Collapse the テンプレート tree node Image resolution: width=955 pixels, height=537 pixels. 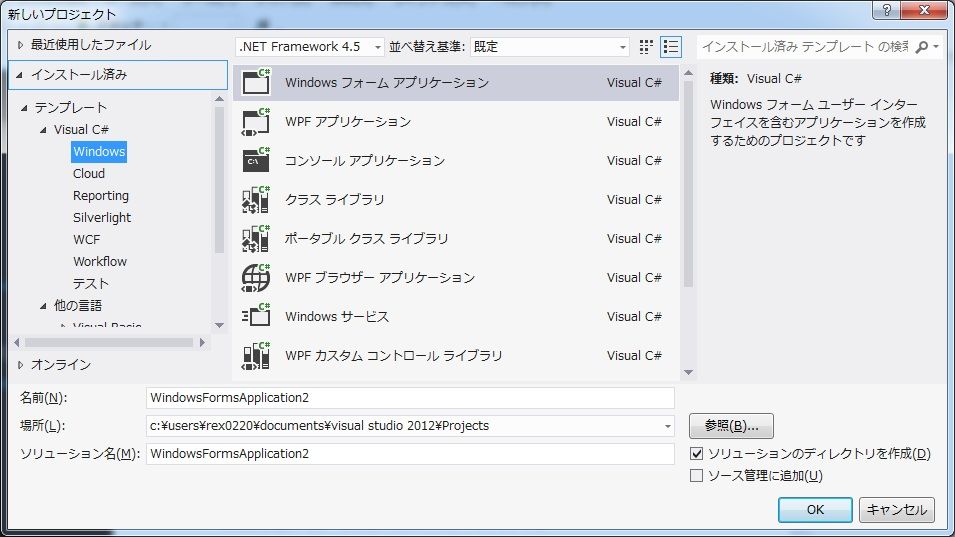[24, 108]
